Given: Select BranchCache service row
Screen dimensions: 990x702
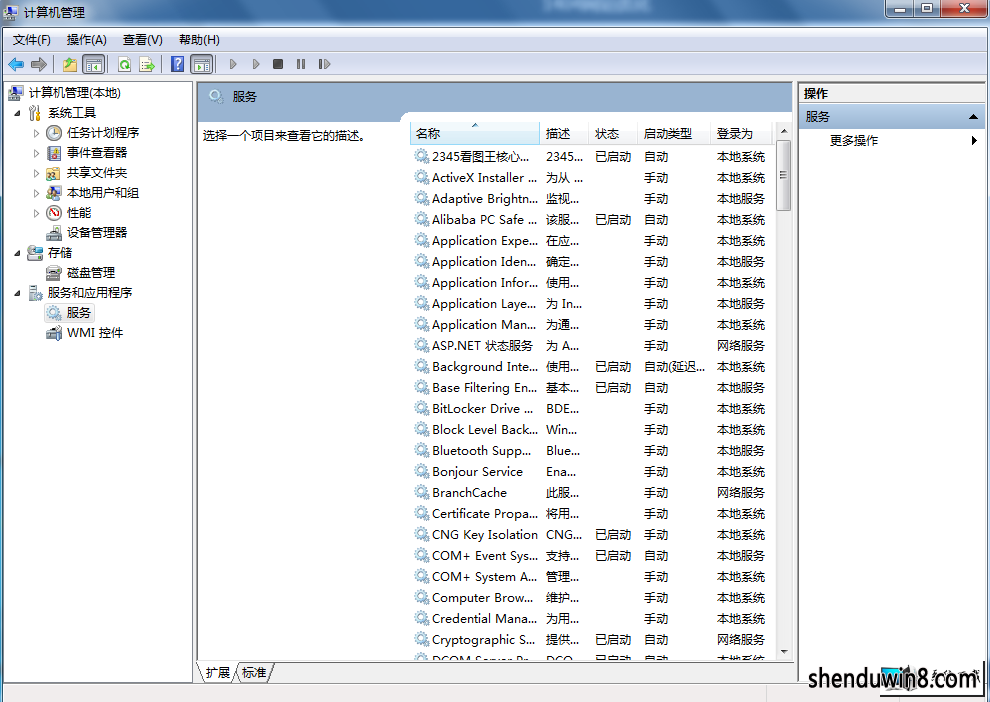Looking at the screenshot, I should (x=592, y=492).
